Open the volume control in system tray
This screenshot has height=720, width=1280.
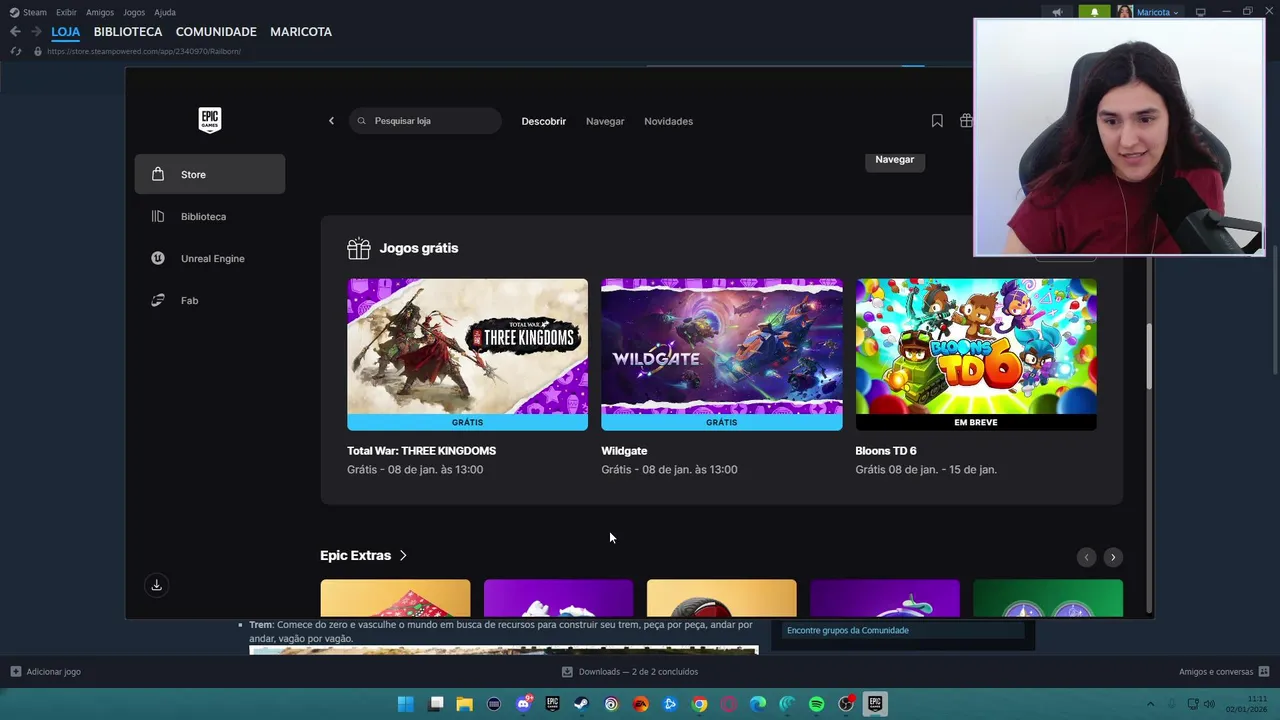coord(1209,704)
